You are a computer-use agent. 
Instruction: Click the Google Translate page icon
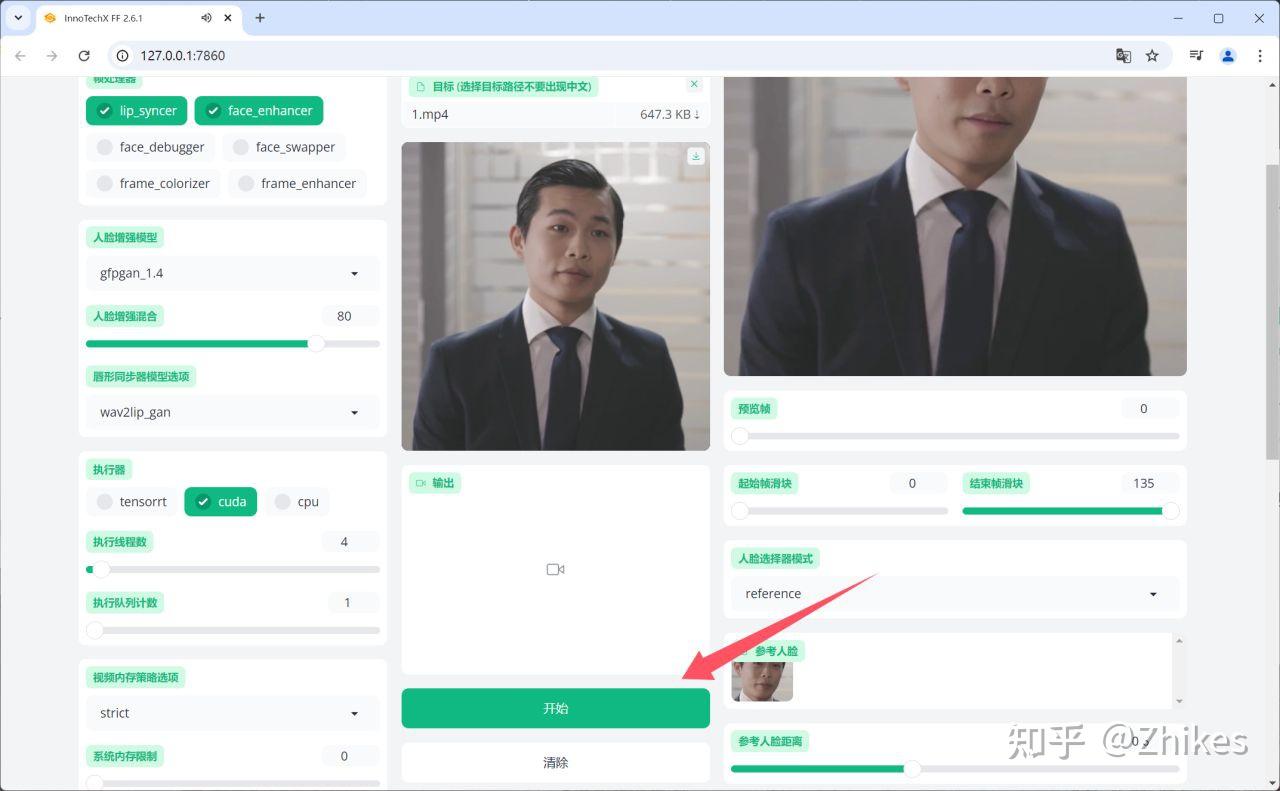point(1123,56)
